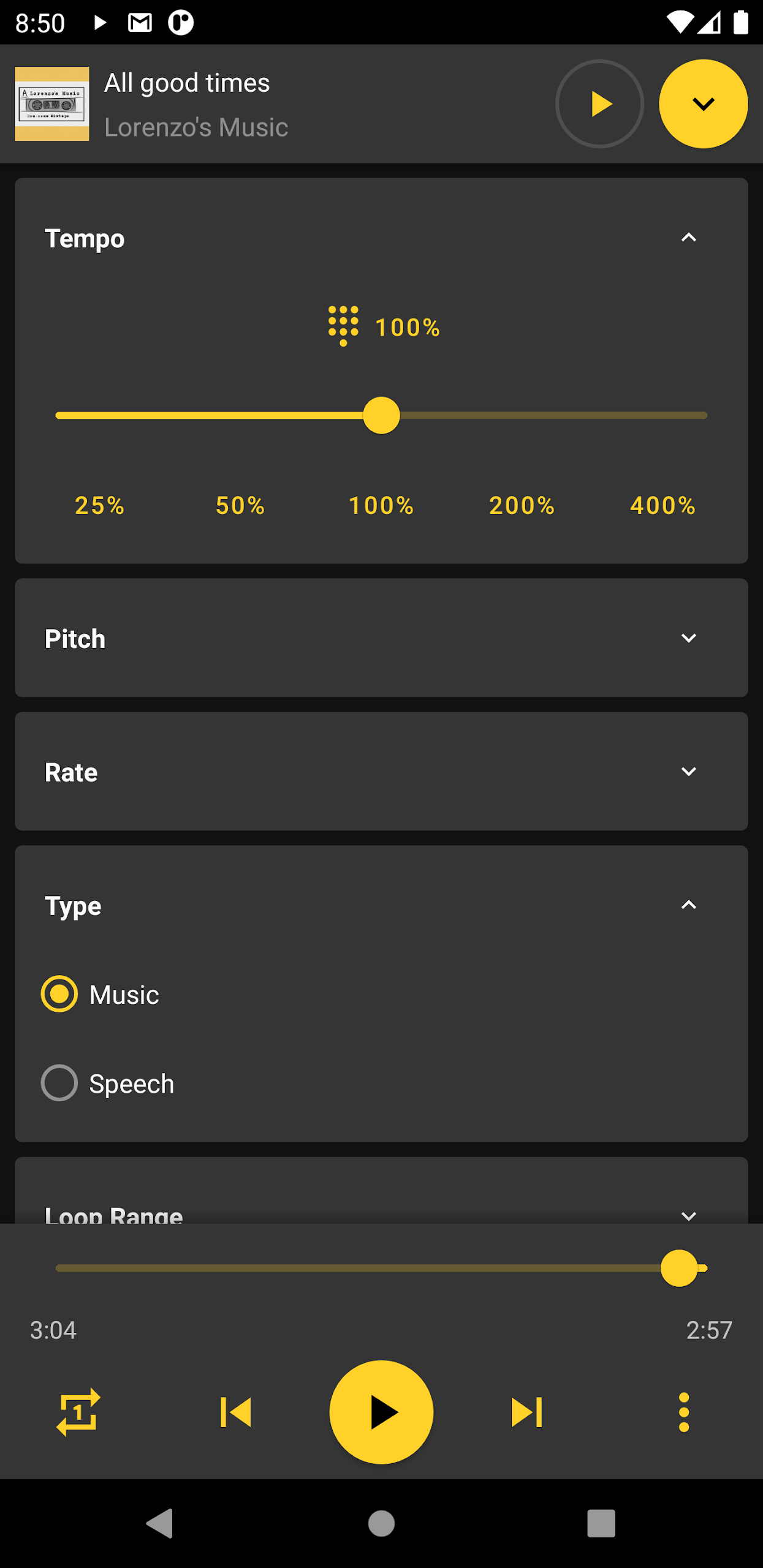Choose the 400% tempo preset

point(662,505)
